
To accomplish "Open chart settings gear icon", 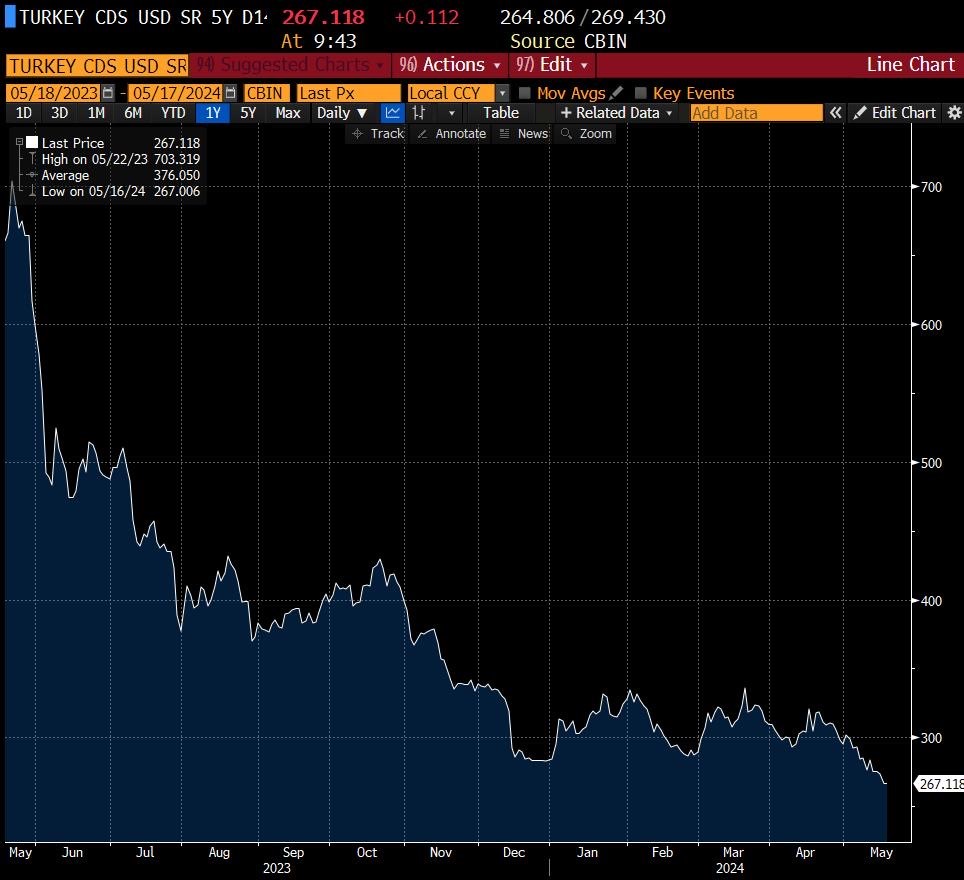I will click(x=954, y=113).
